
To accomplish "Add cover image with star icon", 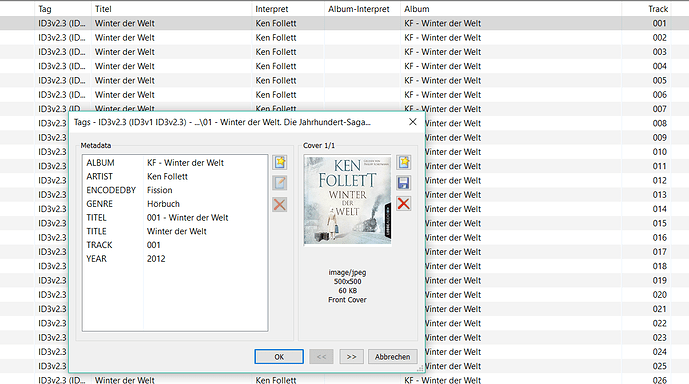I will point(404,162).
